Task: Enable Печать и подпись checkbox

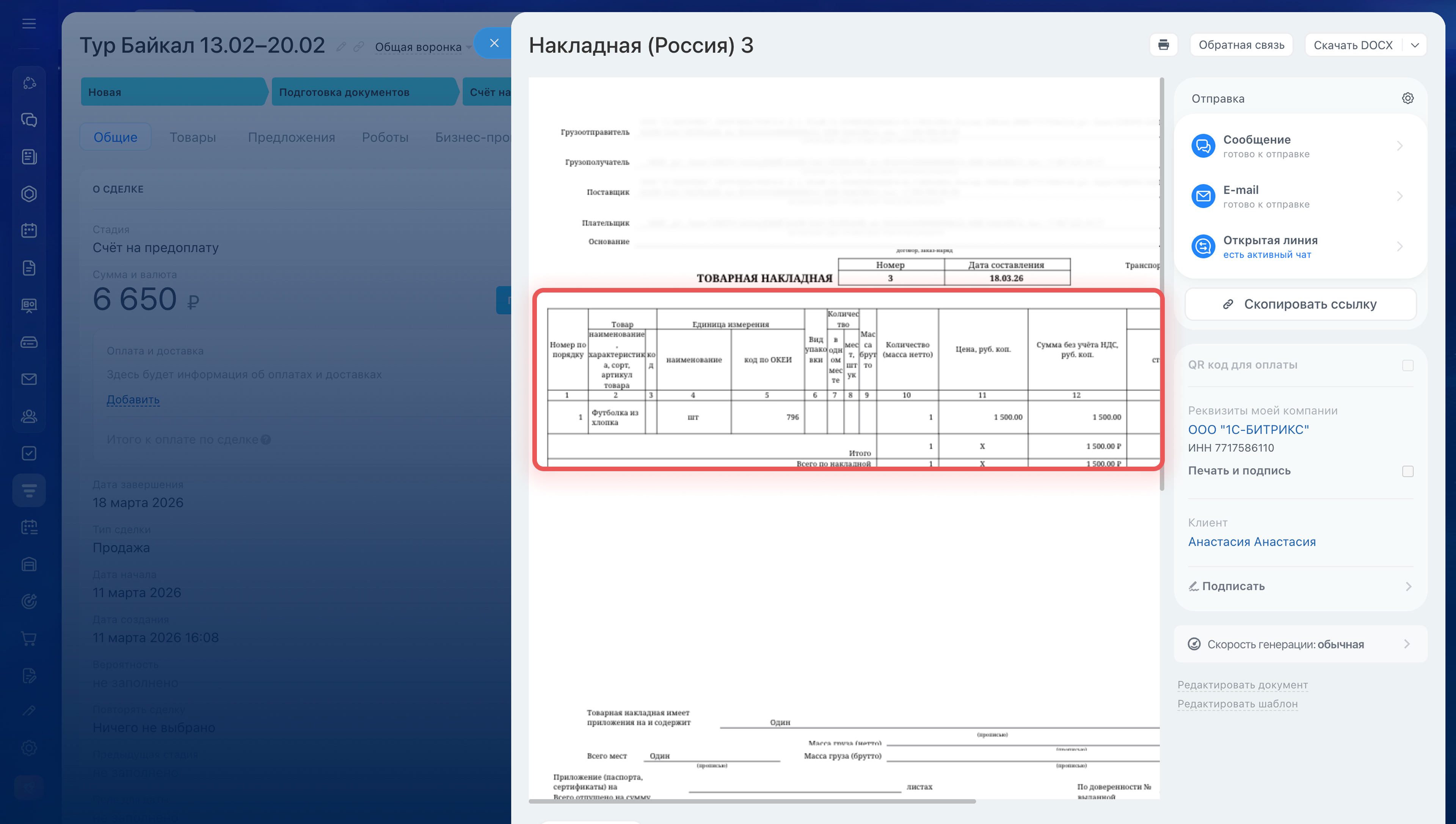Action: pyautogui.click(x=1407, y=472)
